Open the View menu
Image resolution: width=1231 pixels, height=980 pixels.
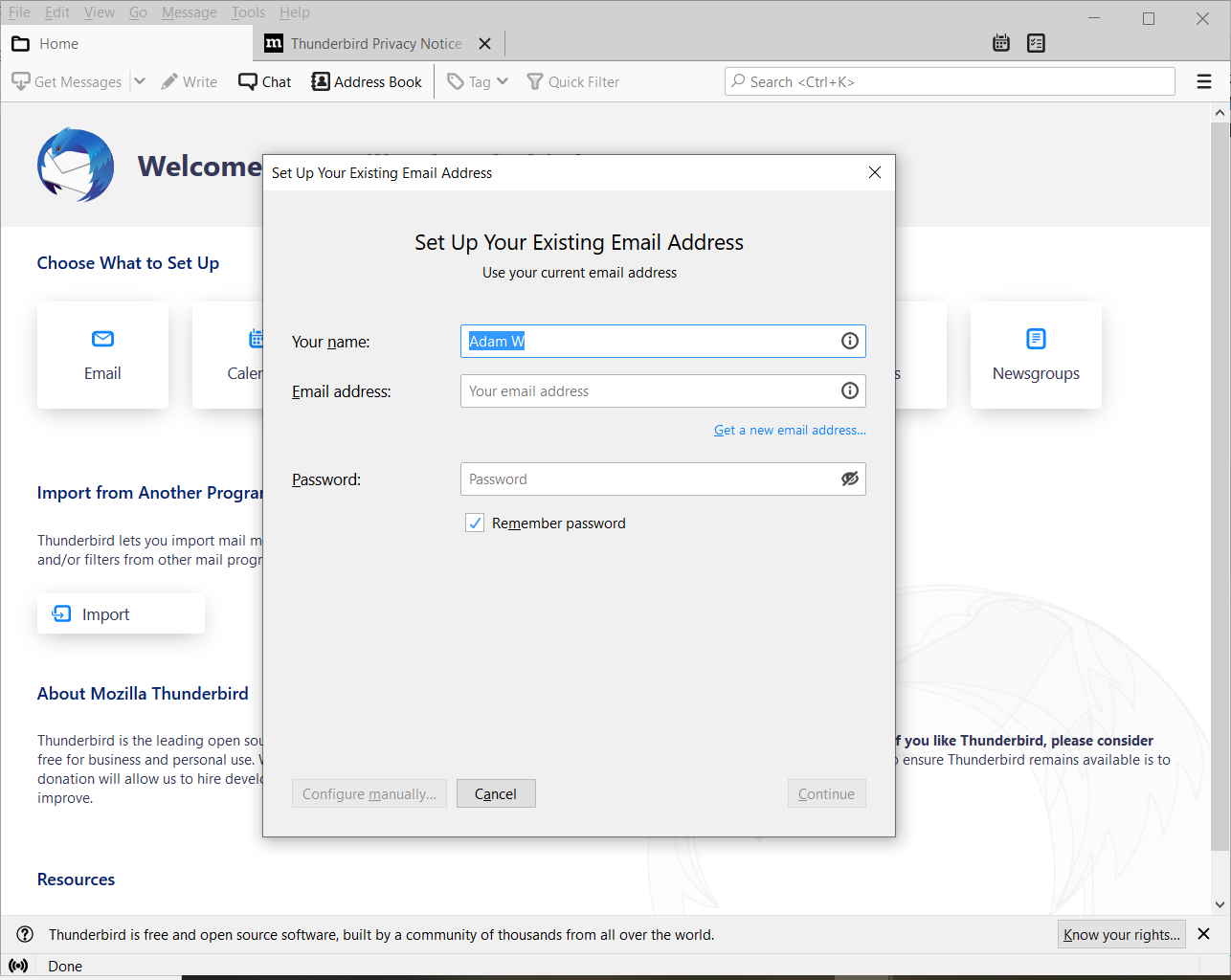tap(100, 12)
